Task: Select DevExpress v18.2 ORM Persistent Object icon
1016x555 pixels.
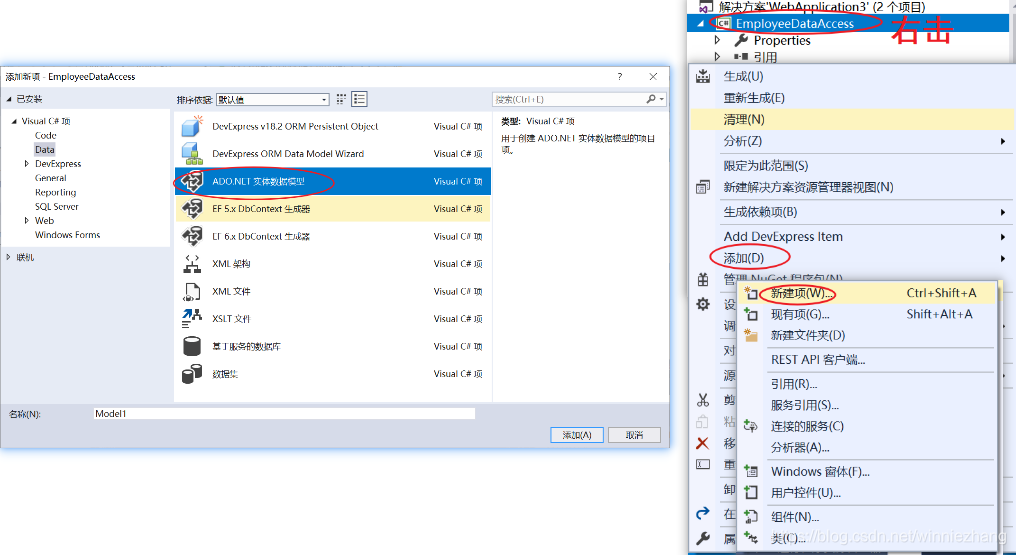Action: pyautogui.click(x=192, y=126)
